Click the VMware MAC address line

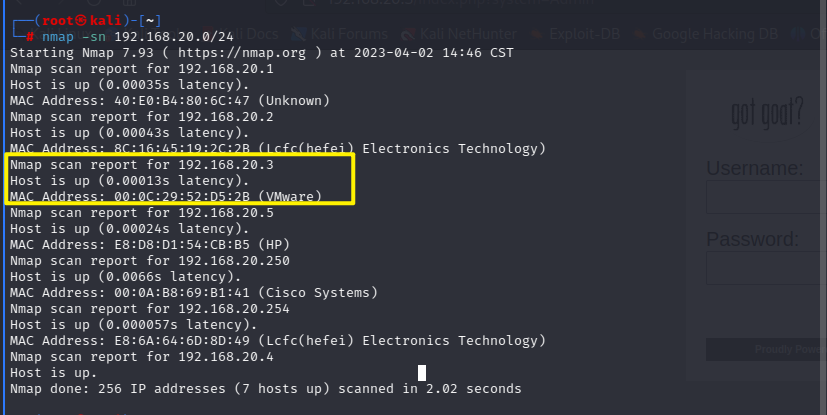tap(165, 196)
